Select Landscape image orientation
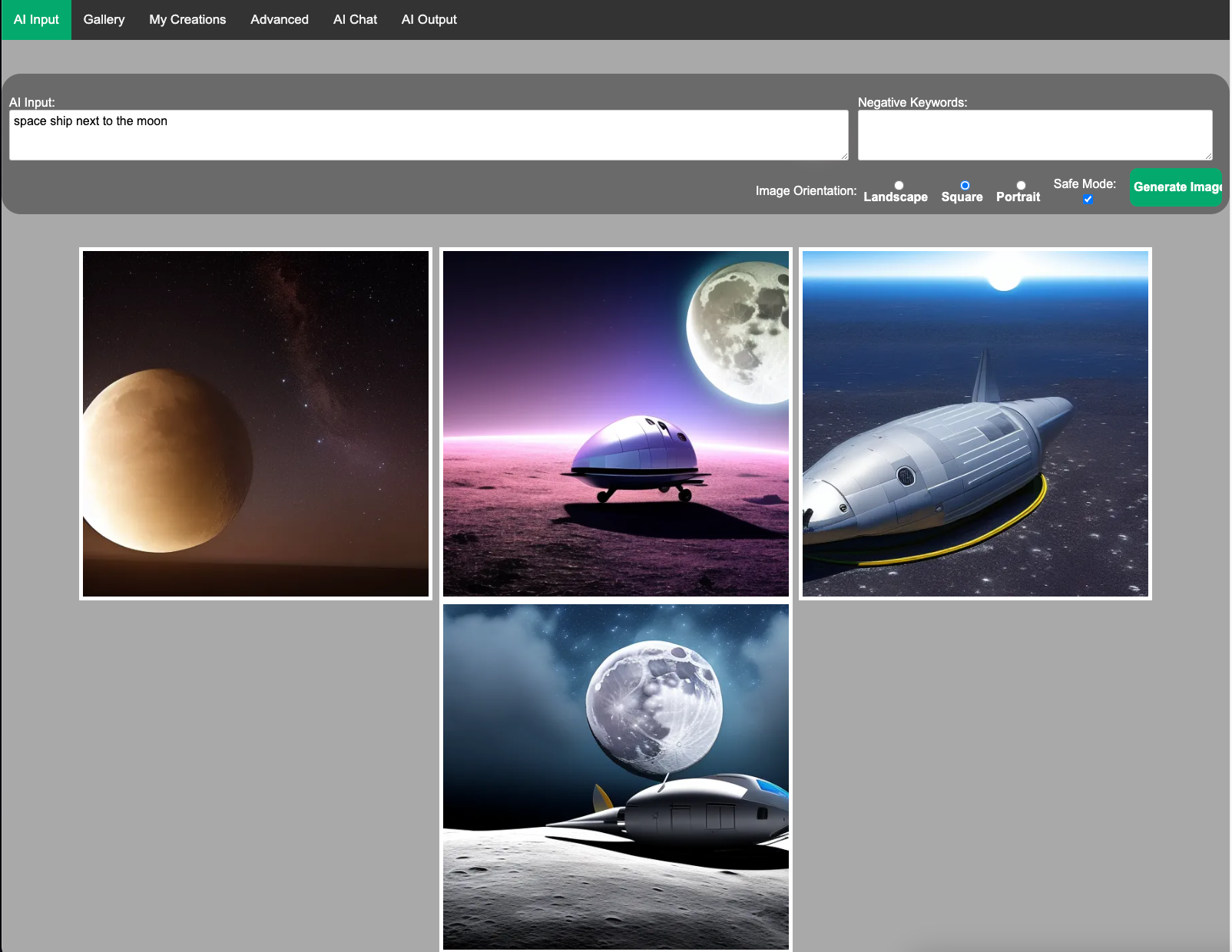Viewport: 1232px width, 952px height. pyautogui.click(x=899, y=185)
